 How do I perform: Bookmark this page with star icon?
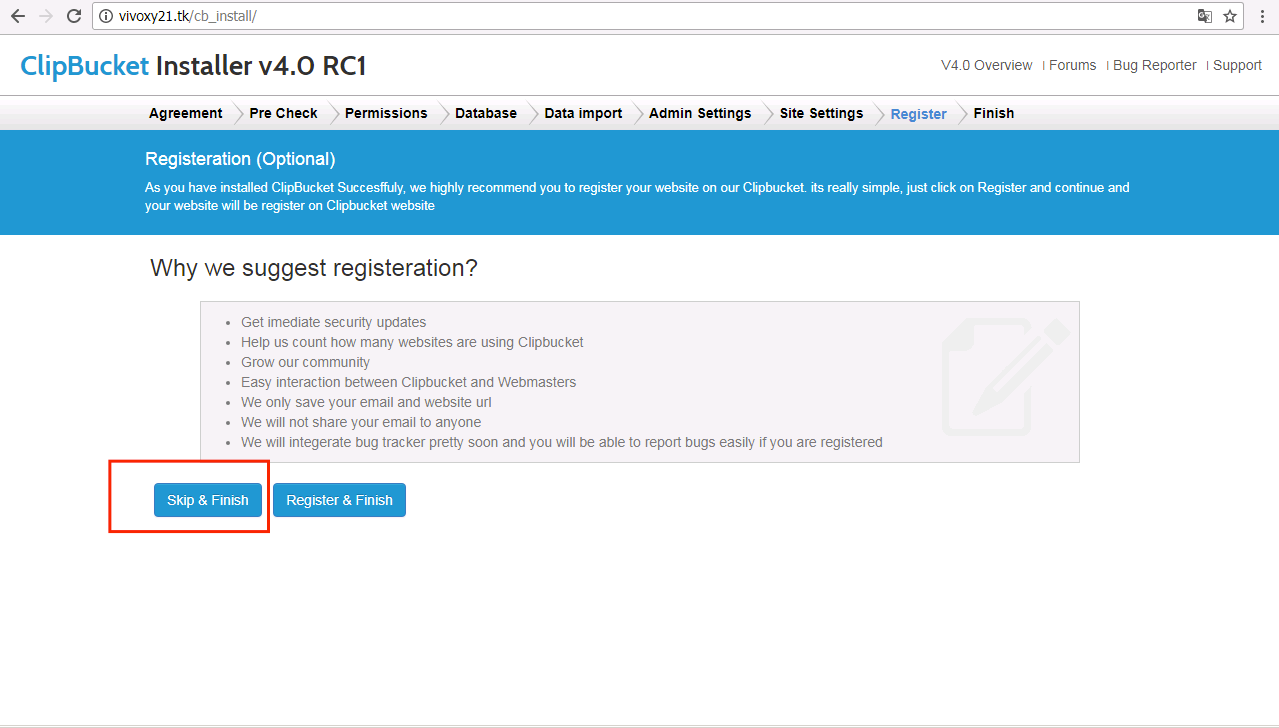point(1230,16)
